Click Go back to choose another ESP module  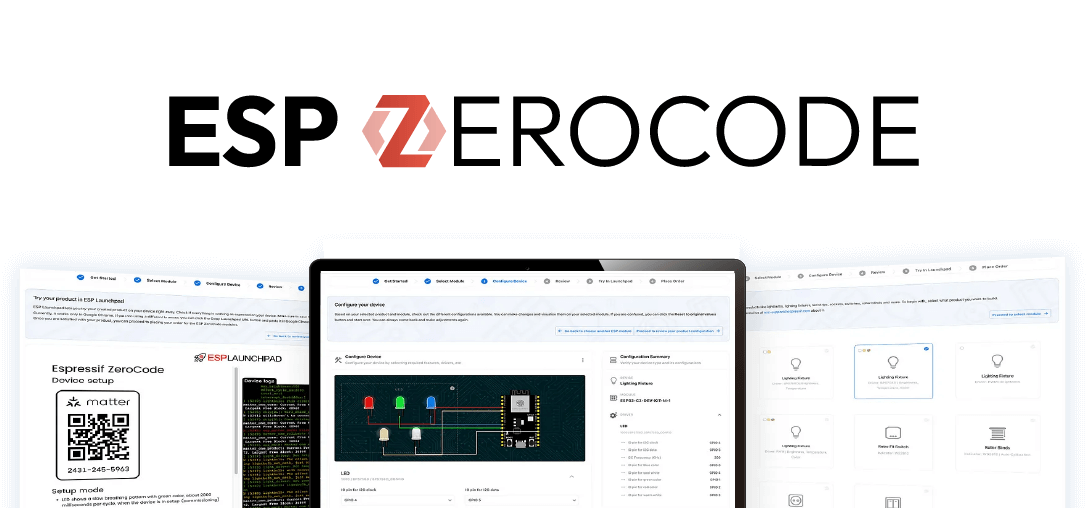coord(593,330)
